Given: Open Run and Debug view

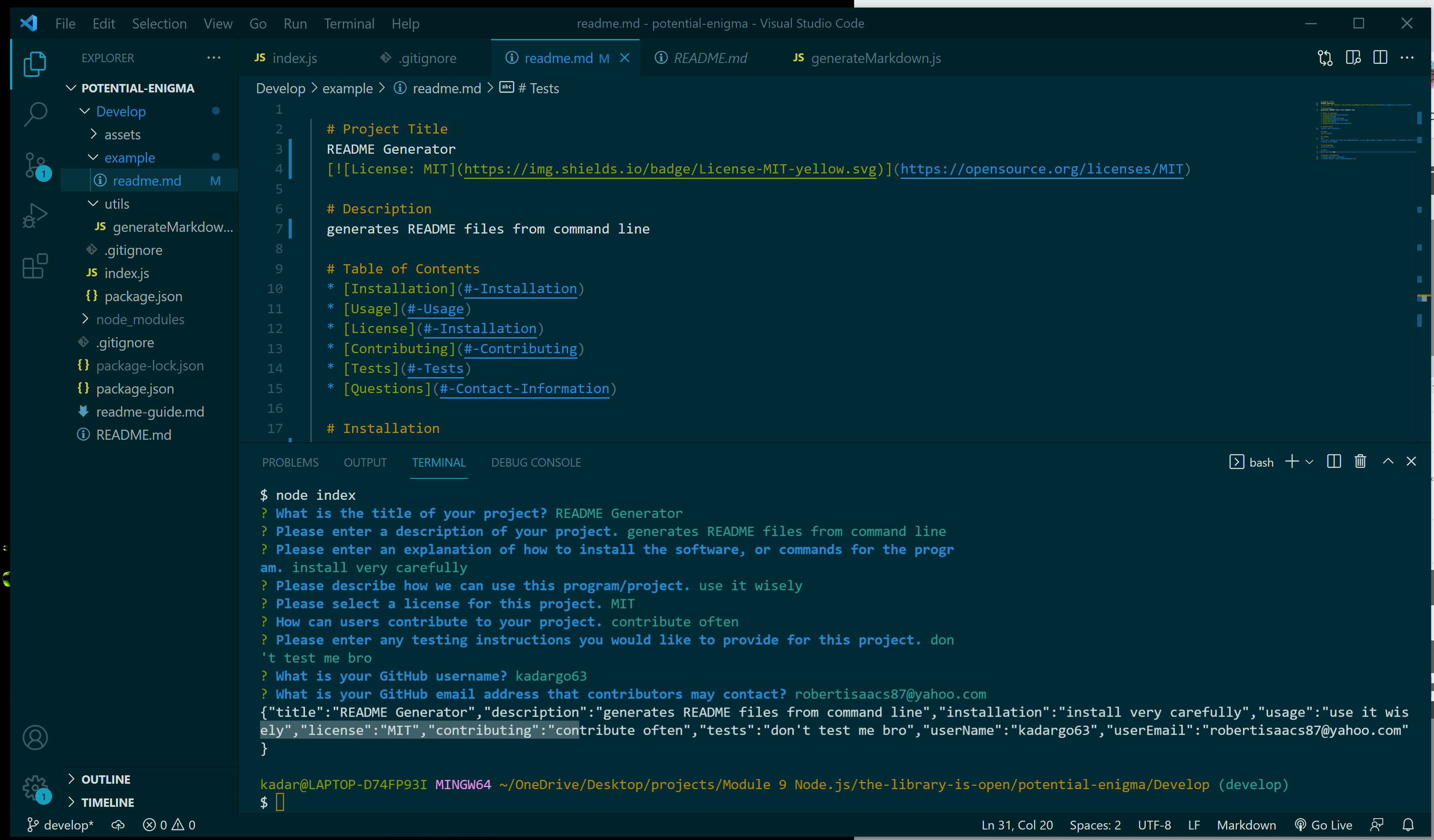Looking at the screenshot, I should [35, 215].
